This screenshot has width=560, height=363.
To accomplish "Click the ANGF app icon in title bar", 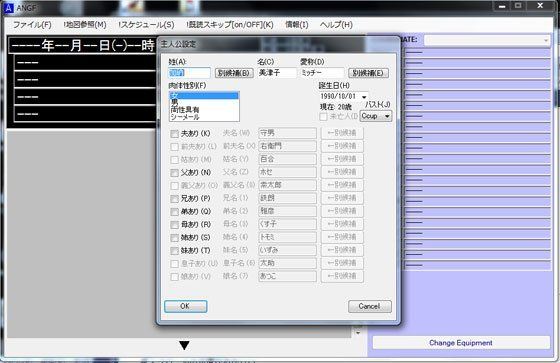I will [x=9, y=8].
